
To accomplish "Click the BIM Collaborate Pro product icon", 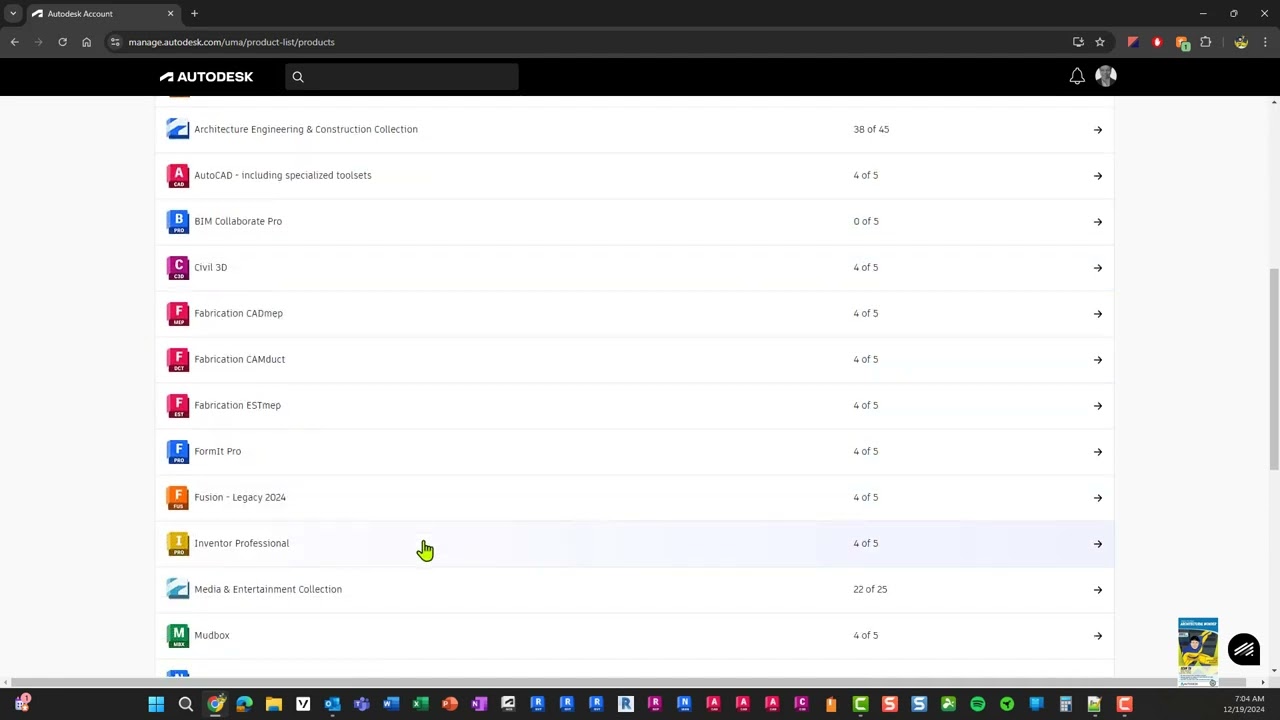I will [x=178, y=221].
